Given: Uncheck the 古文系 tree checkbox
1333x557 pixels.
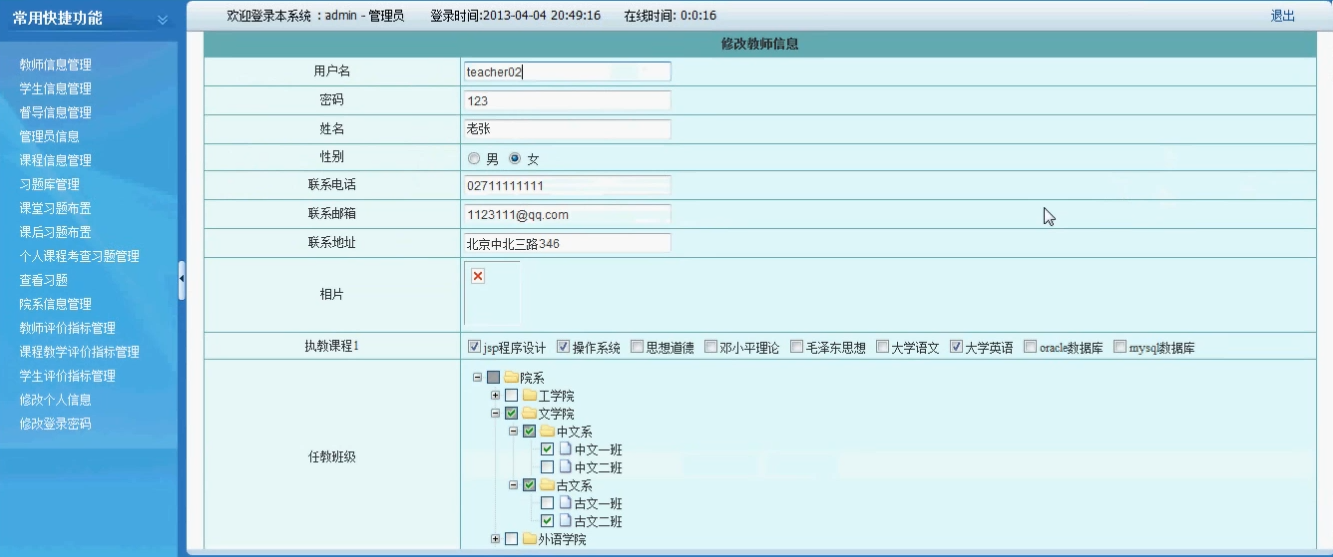Looking at the screenshot, I should pos(530,485).
